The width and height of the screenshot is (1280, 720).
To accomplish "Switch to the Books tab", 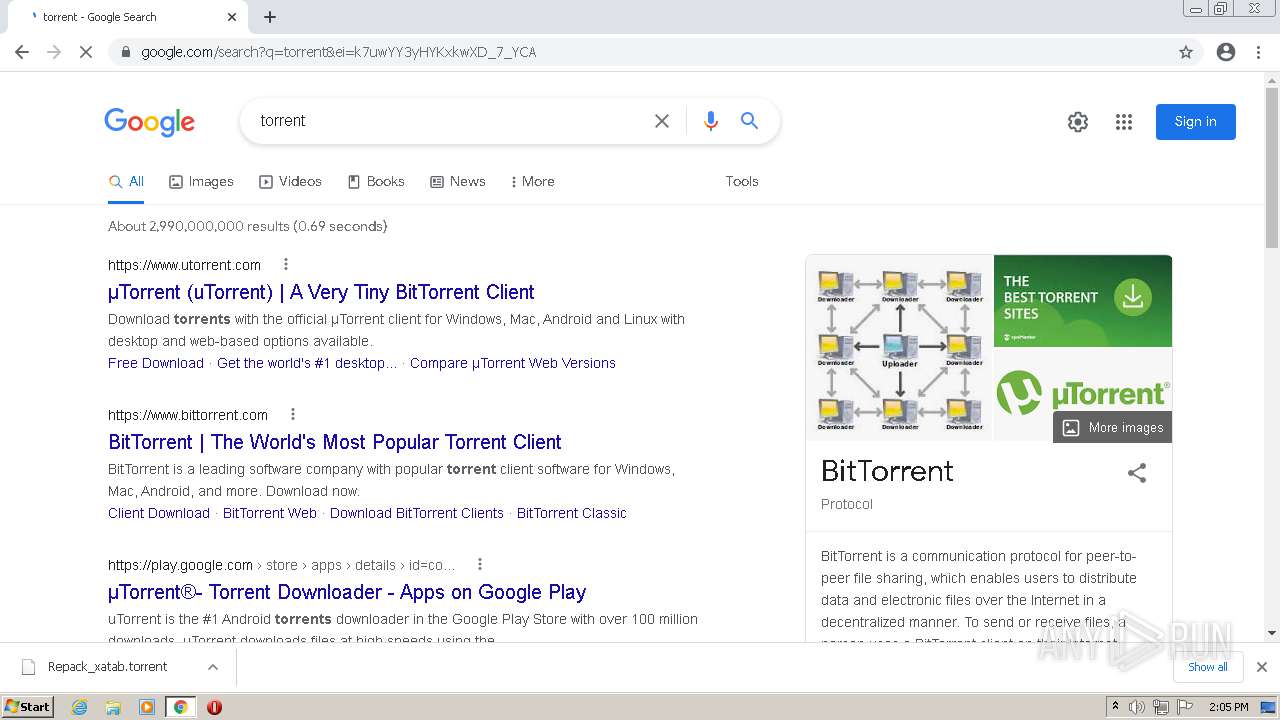I will [x=376, y=182].
